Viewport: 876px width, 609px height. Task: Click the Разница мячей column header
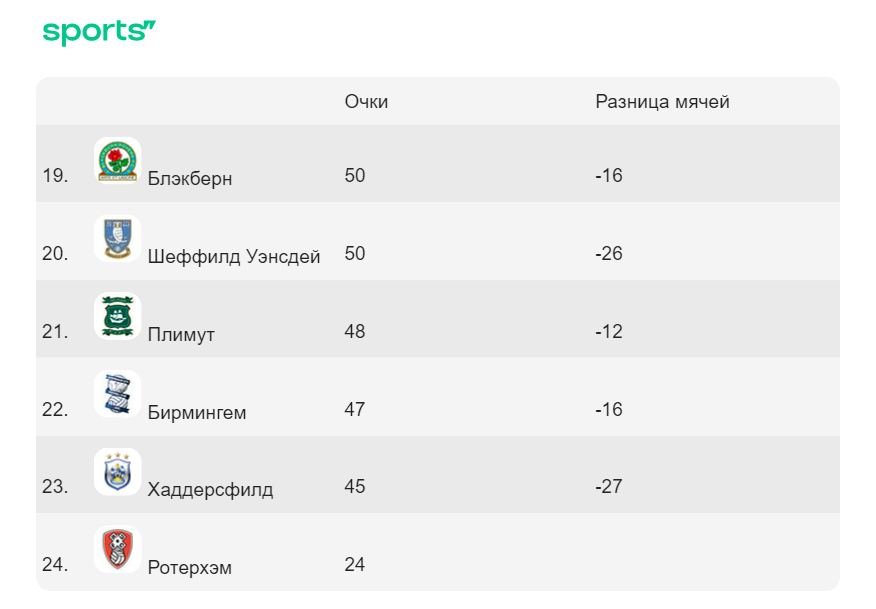coord(662,102)
